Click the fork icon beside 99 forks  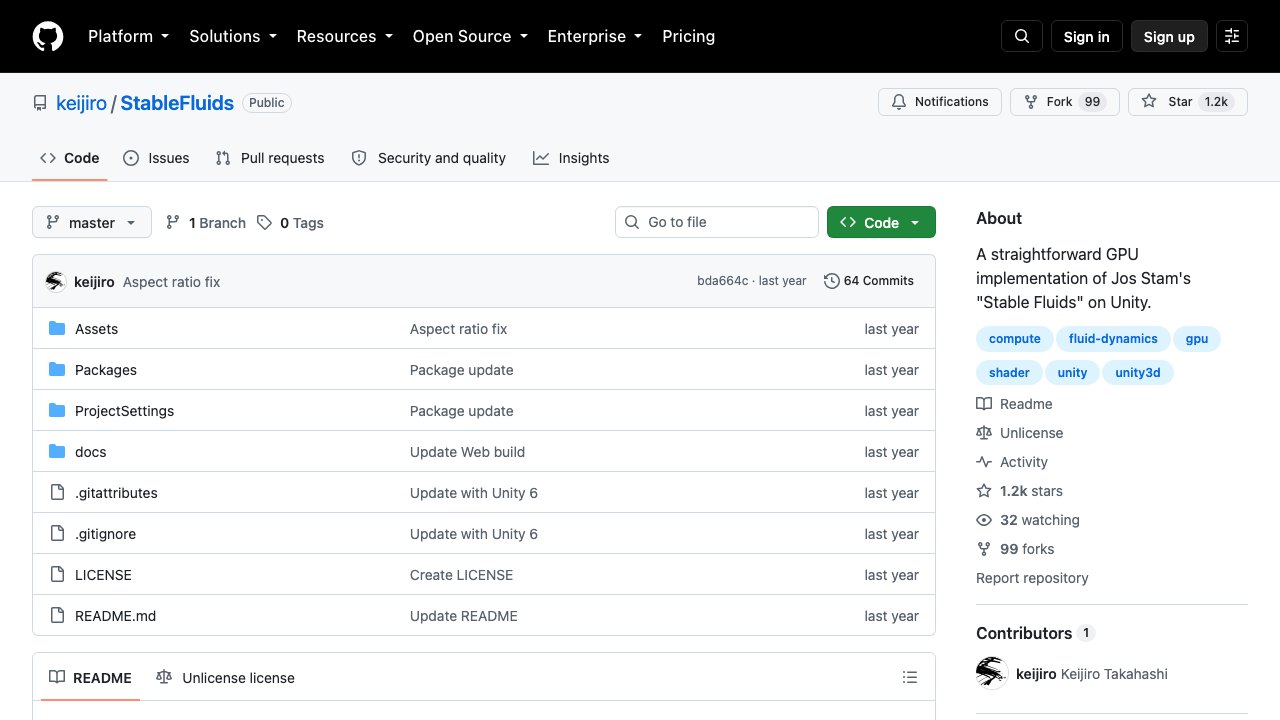coord(984,549)
